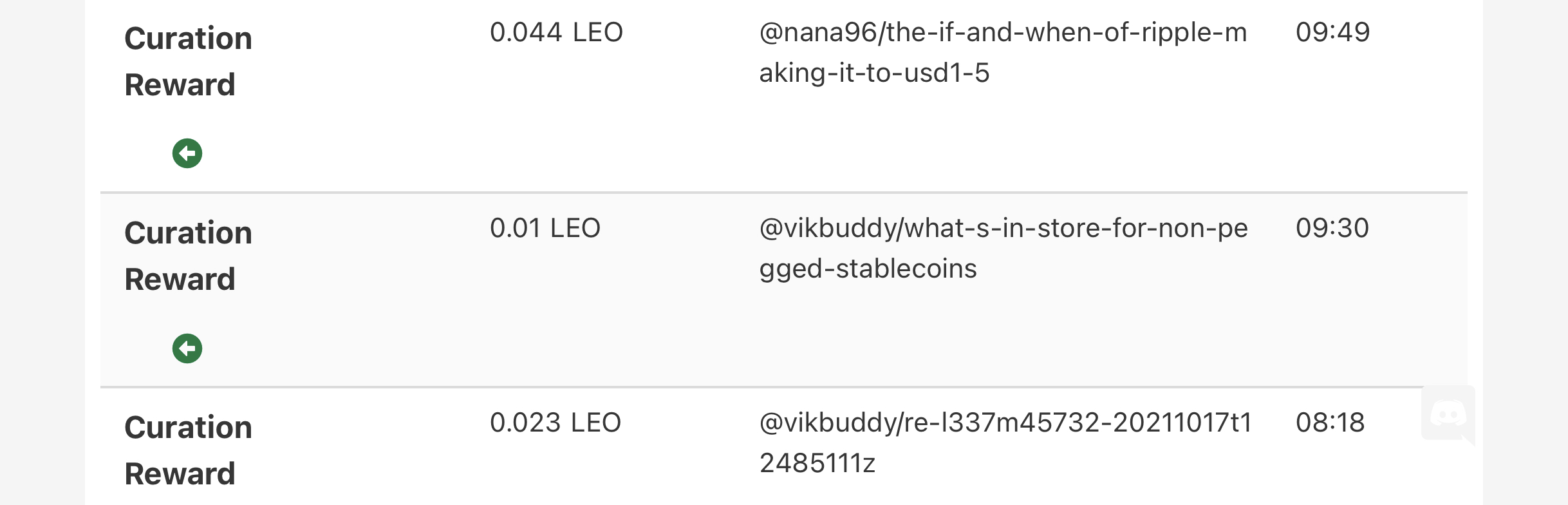Select Curation Reward label in 09:30 row
Screen dimensions: 1568x505
click(x=188, y=256)
